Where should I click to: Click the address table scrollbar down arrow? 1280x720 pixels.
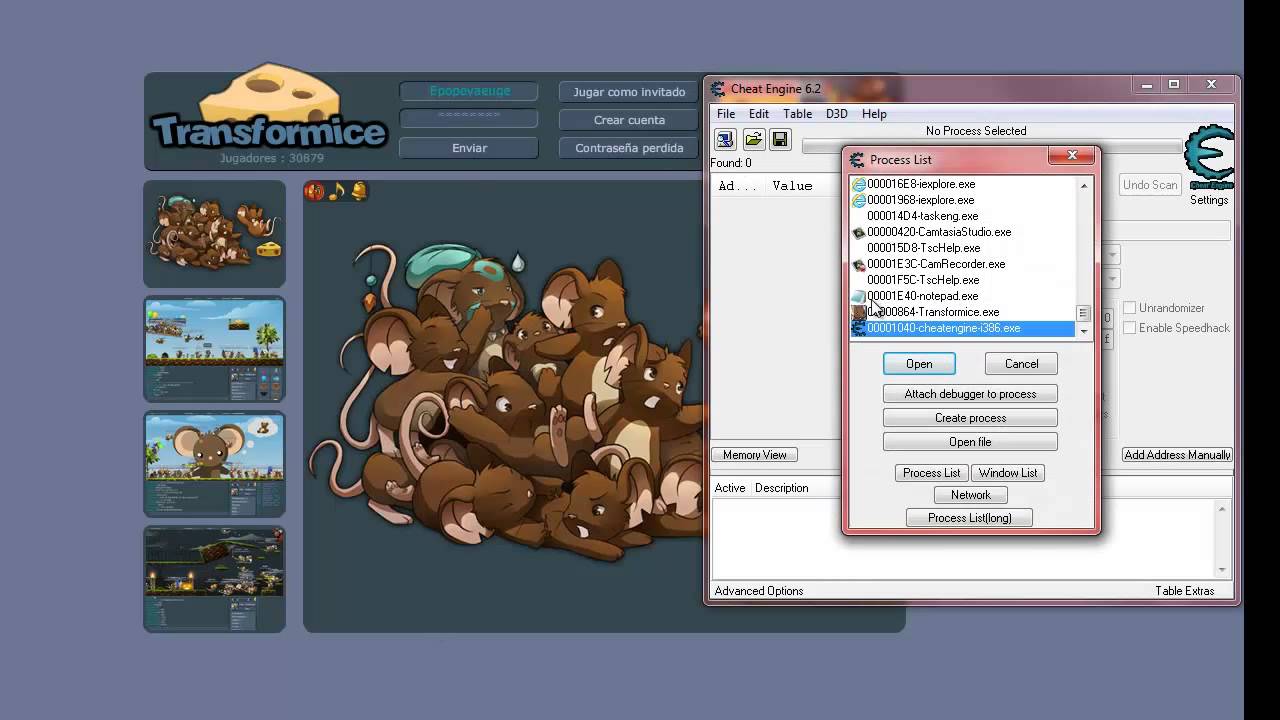(1222, 570)
